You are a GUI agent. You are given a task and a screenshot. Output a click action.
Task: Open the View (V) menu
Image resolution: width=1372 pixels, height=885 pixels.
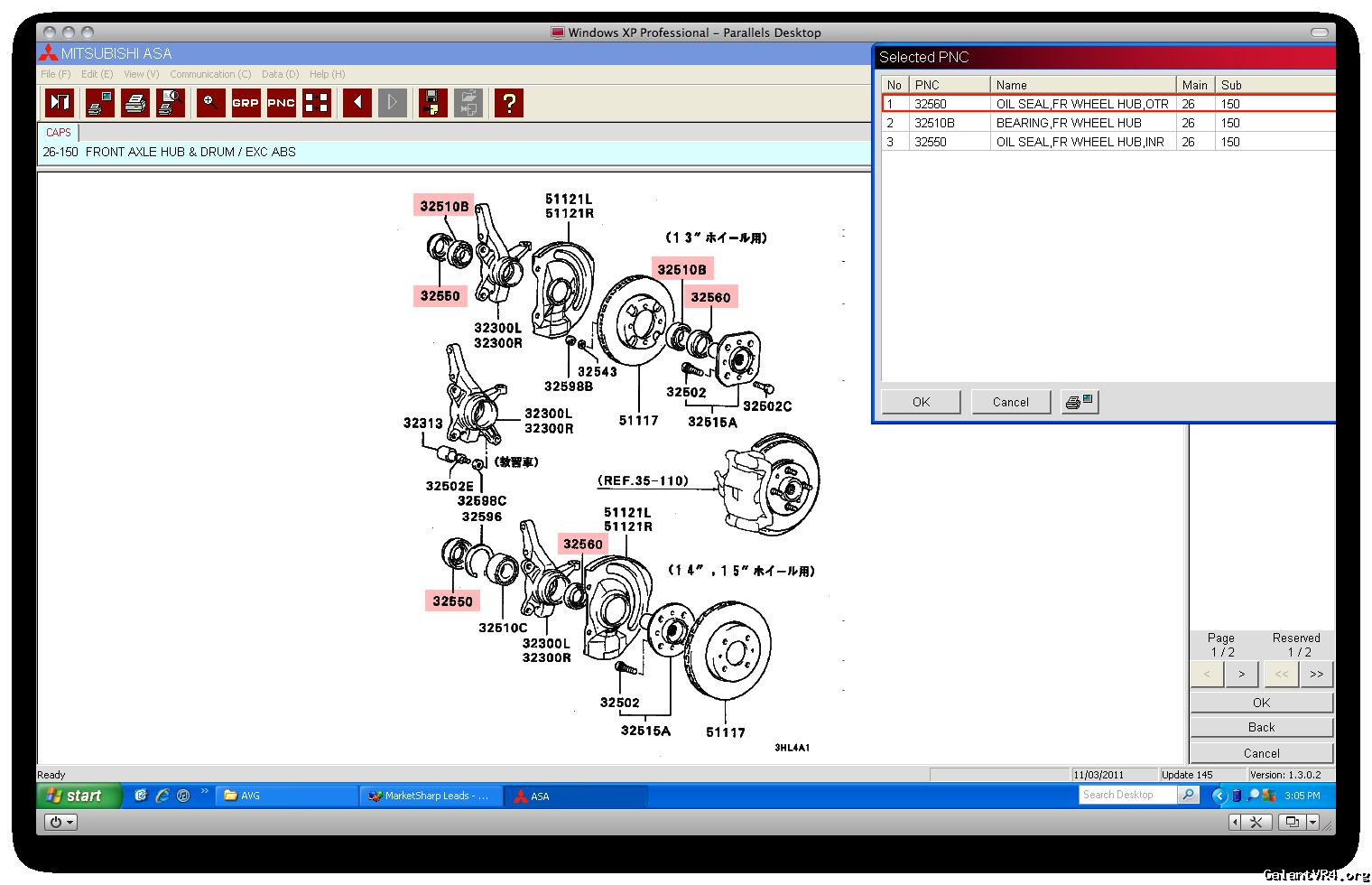pos(141,74)
